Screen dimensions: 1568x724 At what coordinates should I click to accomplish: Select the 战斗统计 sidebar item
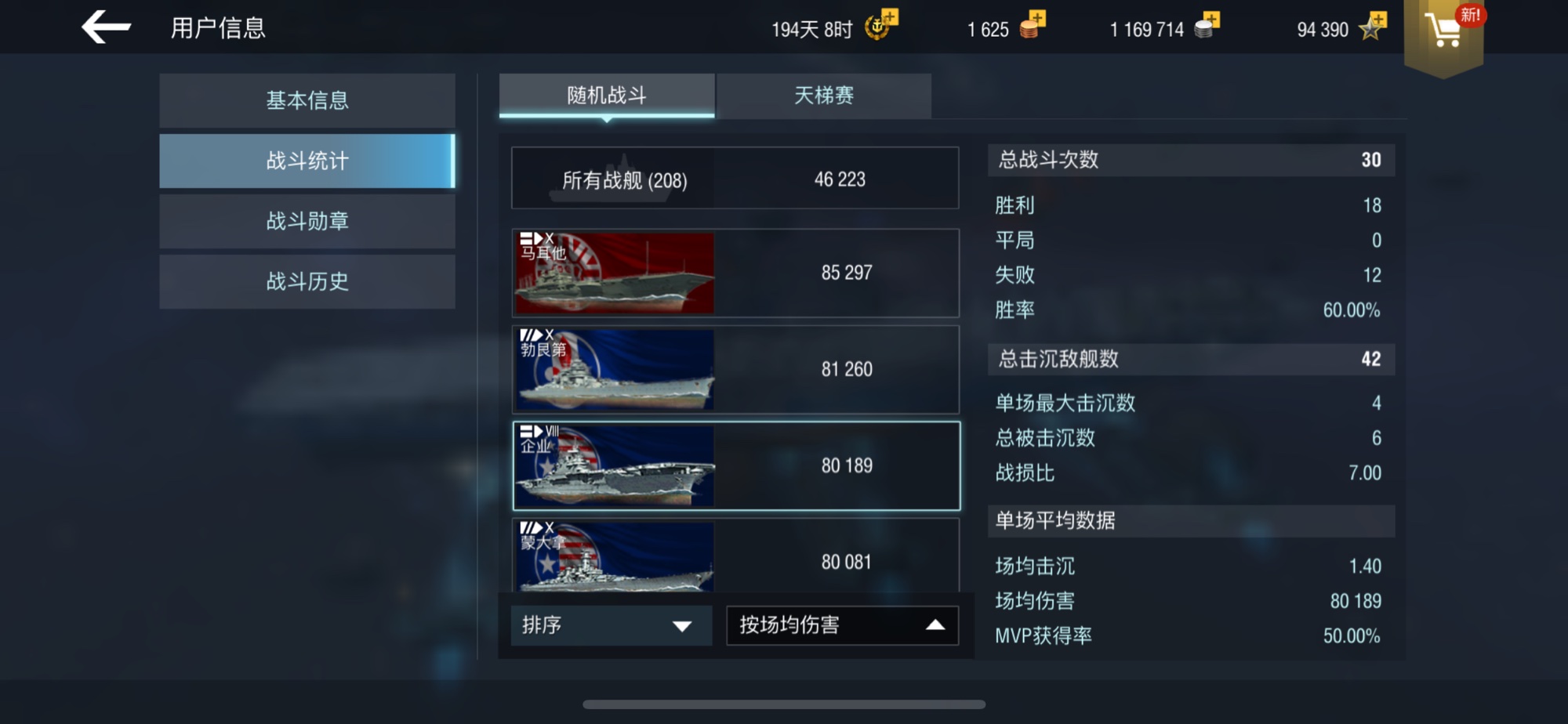coord(307,161)
